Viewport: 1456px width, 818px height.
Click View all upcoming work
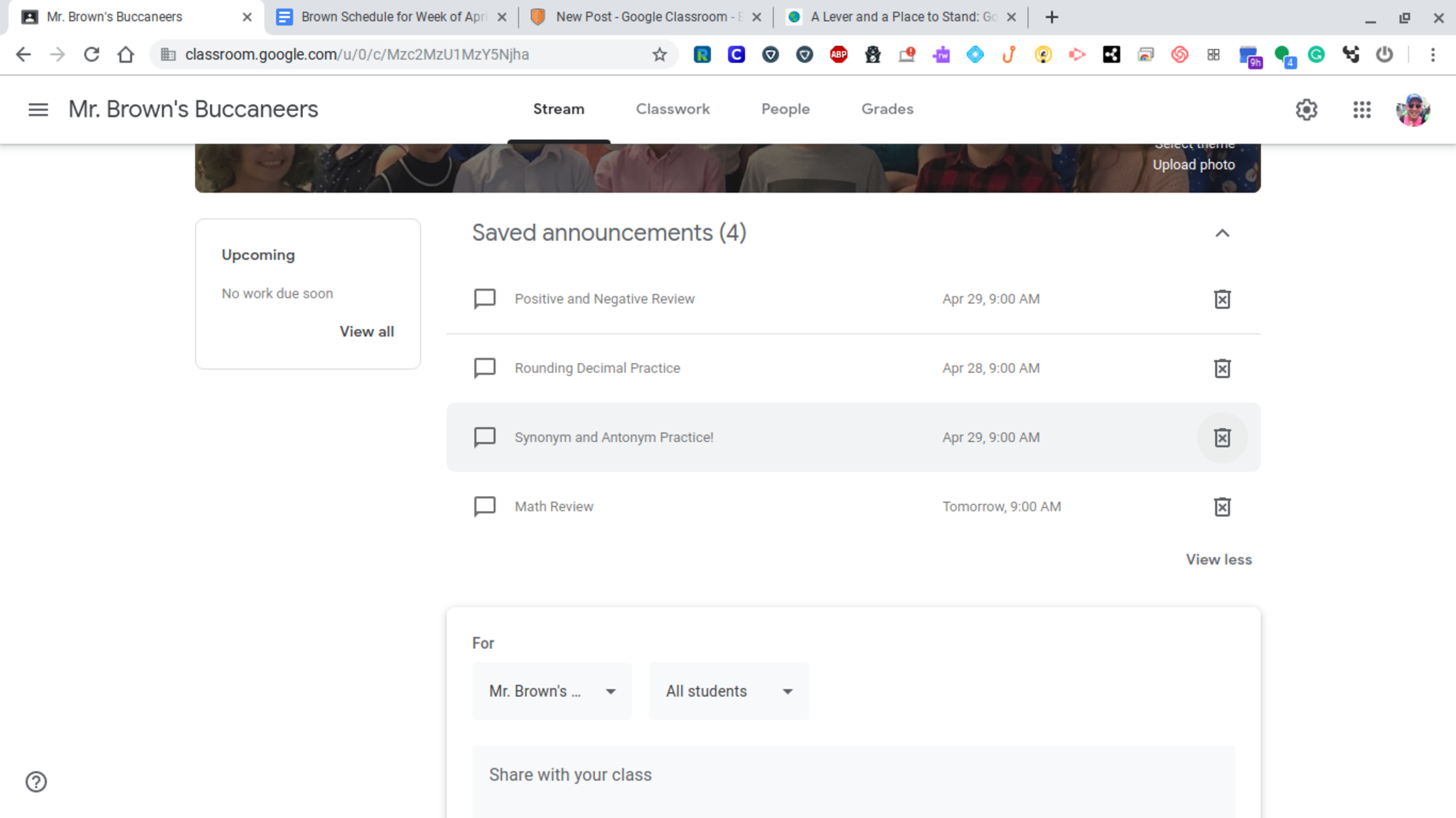(x=366, y=332)
